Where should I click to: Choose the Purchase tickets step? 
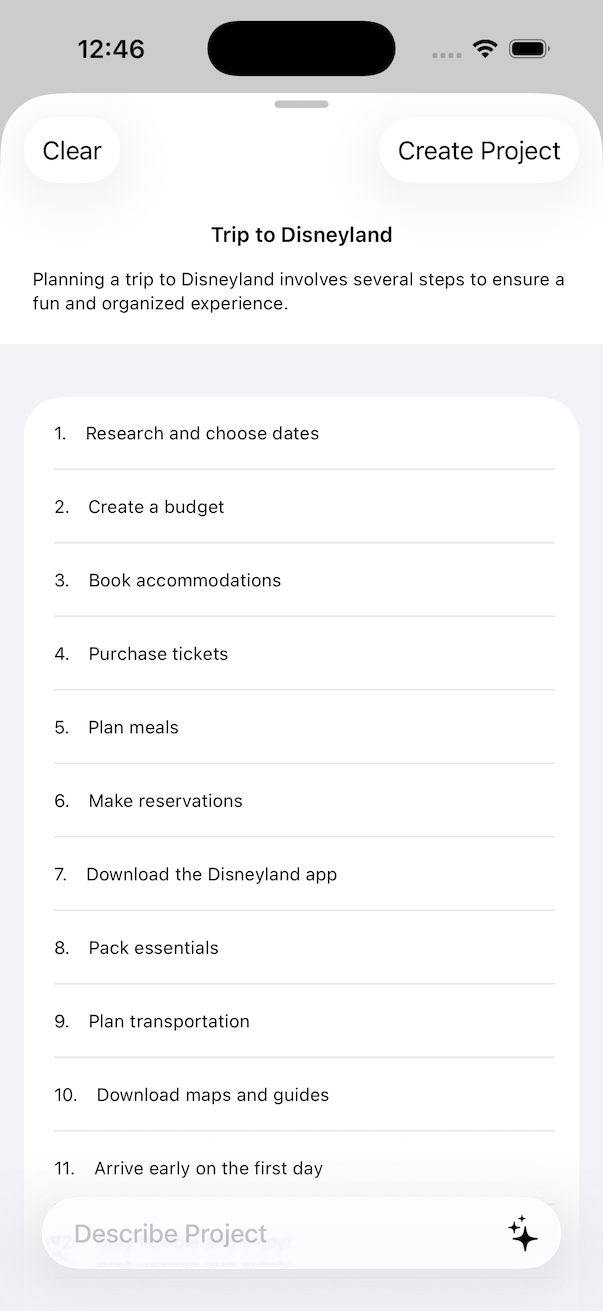pyautogui.click(x=158, y=654)
